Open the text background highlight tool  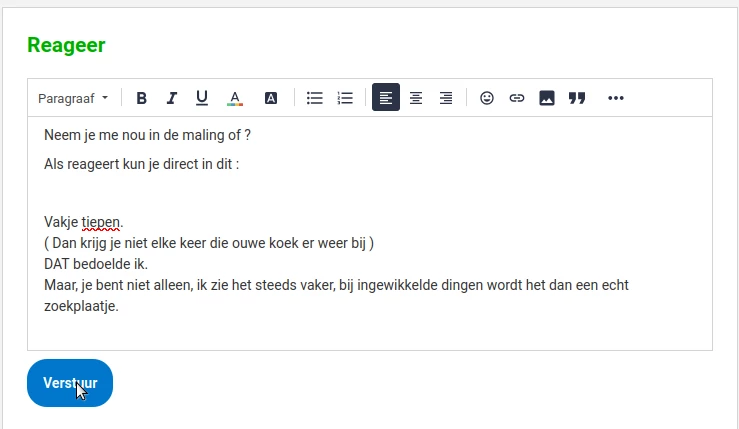point(271,98)
